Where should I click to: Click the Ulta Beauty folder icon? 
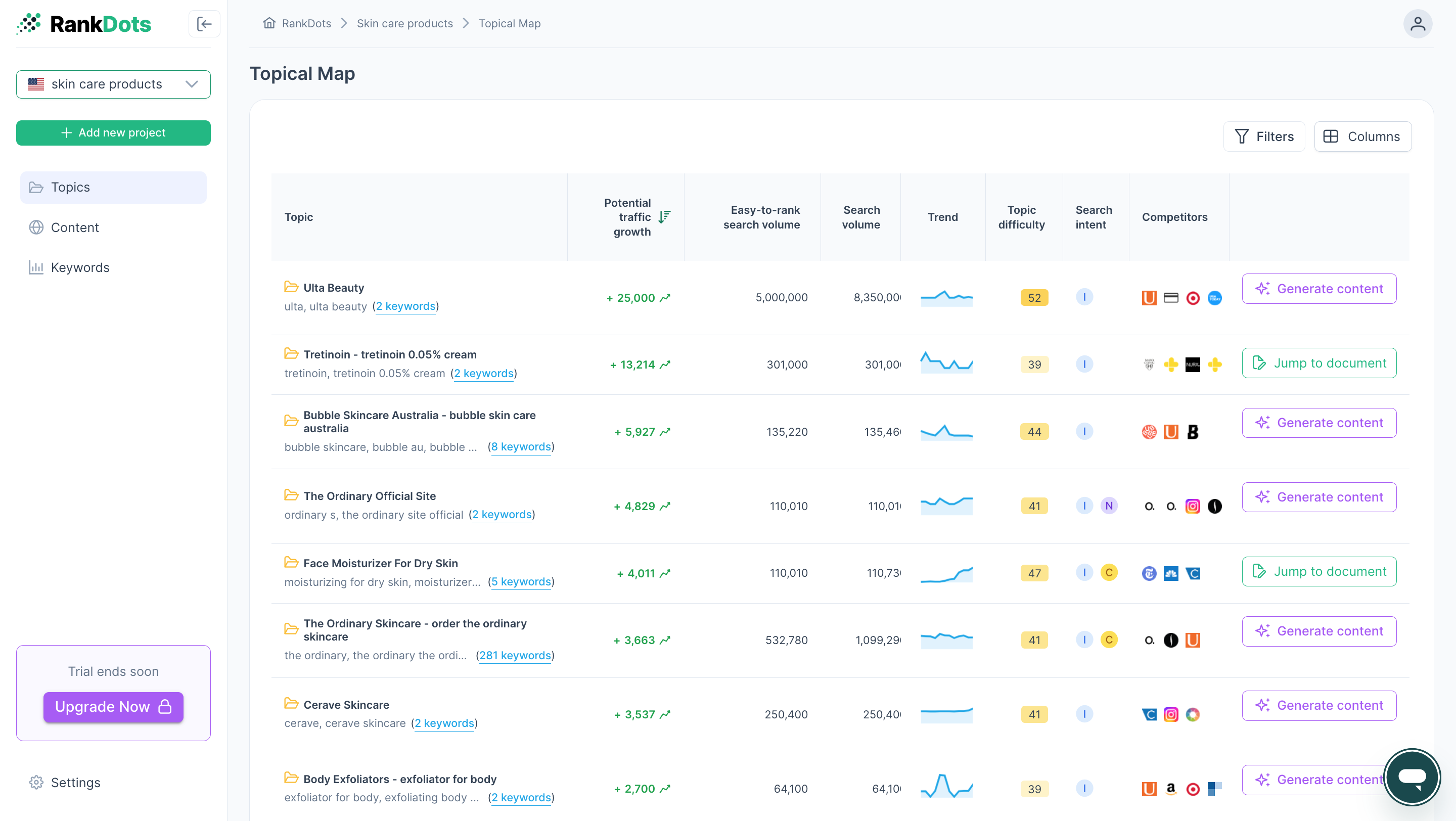click(x=291, y=287)
